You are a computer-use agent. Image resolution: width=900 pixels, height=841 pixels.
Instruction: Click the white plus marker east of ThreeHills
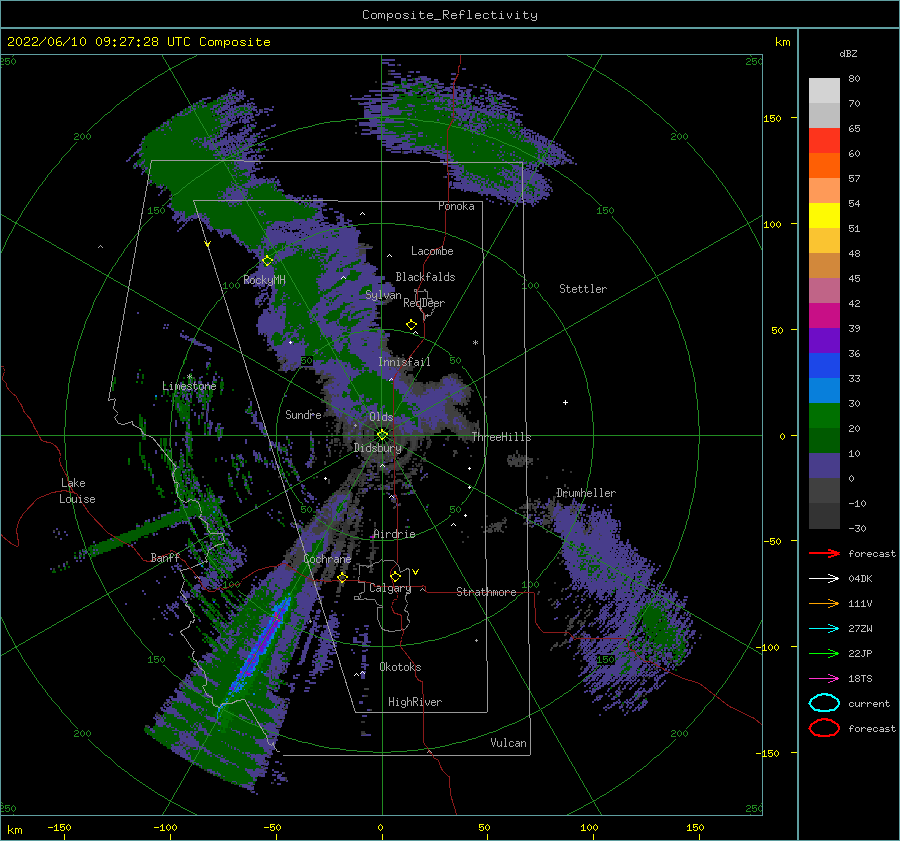(x=565, y=402)
